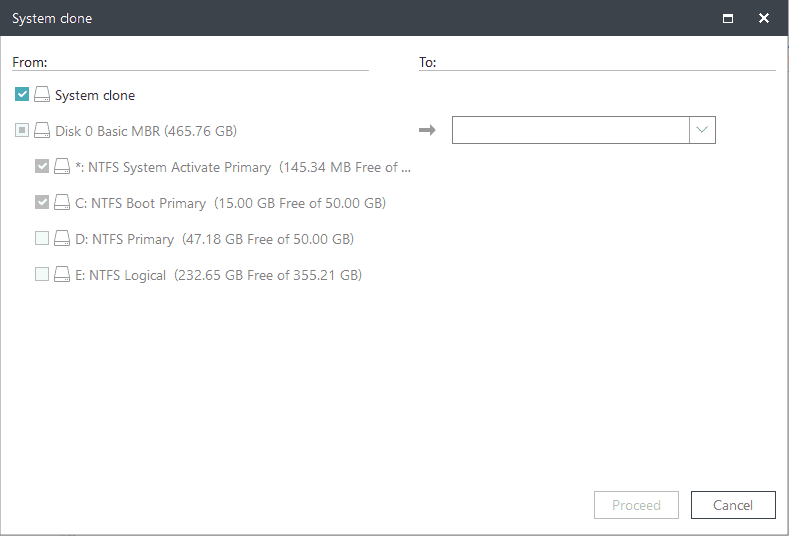Check the D: NTFS Primary checkbox
Viewport: 789px width, 536px height.
click(42, 239)
